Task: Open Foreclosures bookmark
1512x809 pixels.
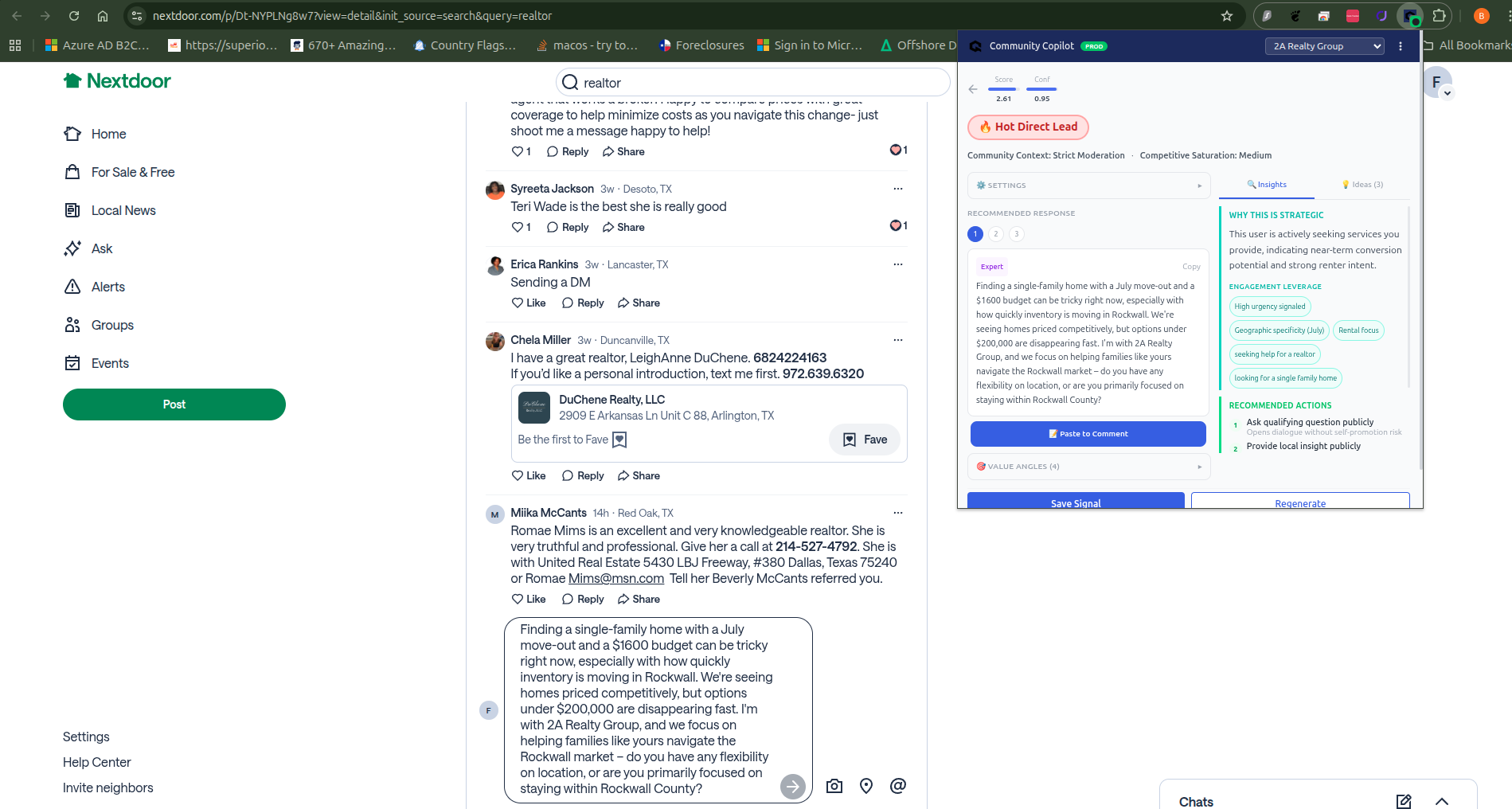Action: point(701,45)
